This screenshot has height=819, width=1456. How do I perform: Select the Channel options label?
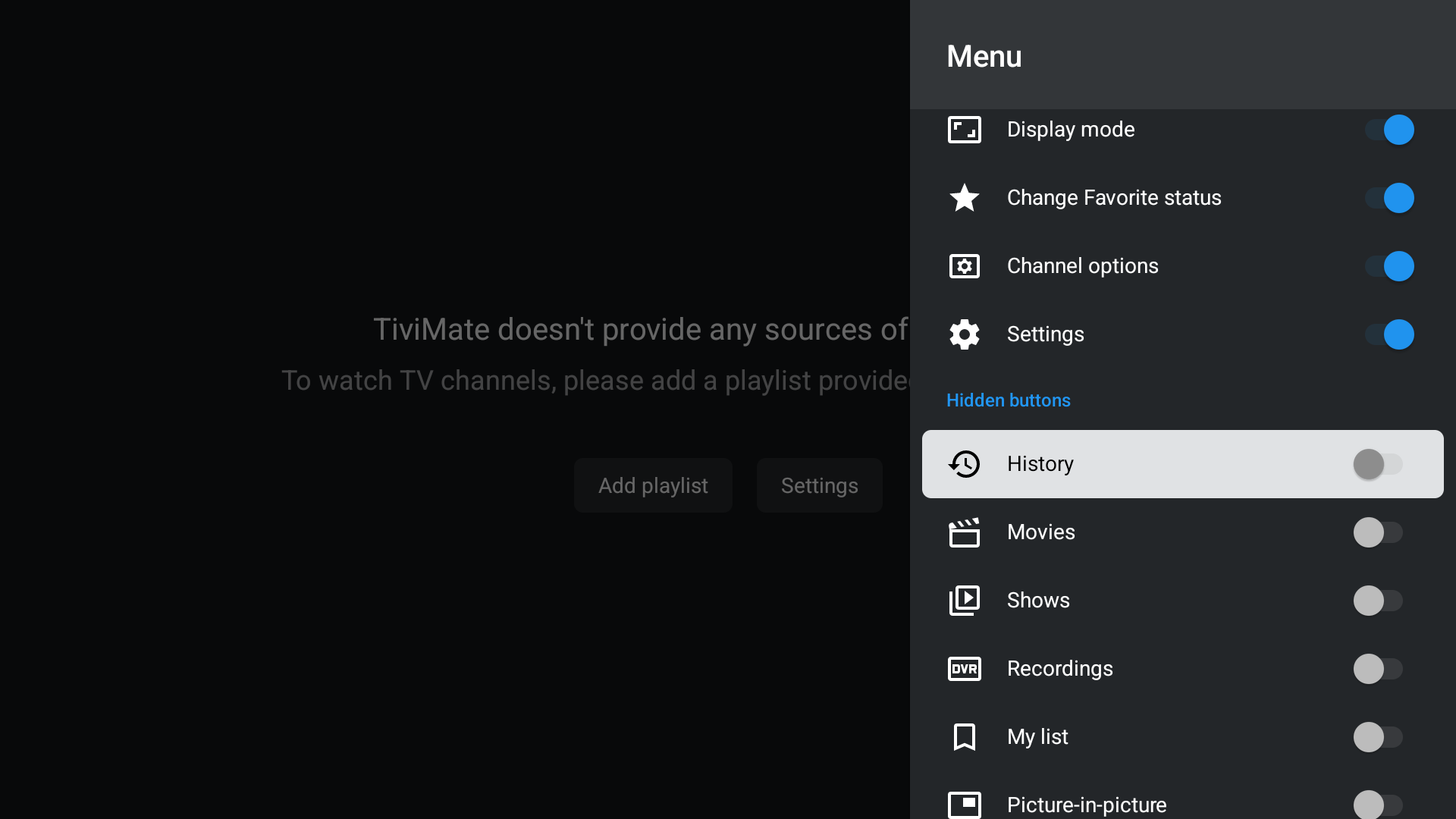click(x=1082, y=266)
